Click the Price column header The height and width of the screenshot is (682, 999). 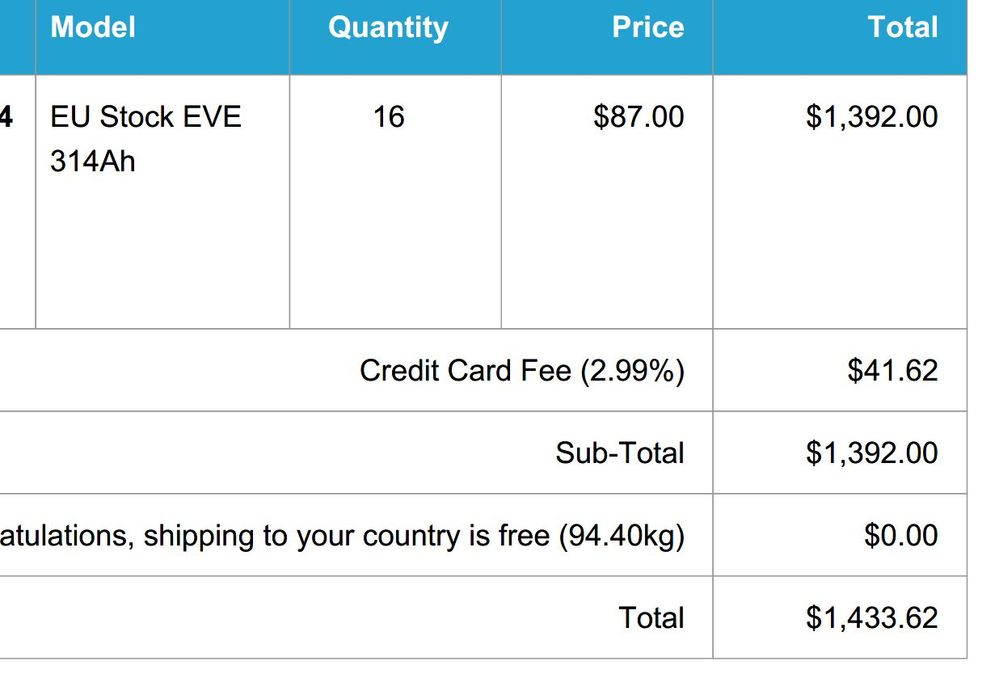pyautogui.click(x=648, y=27)
